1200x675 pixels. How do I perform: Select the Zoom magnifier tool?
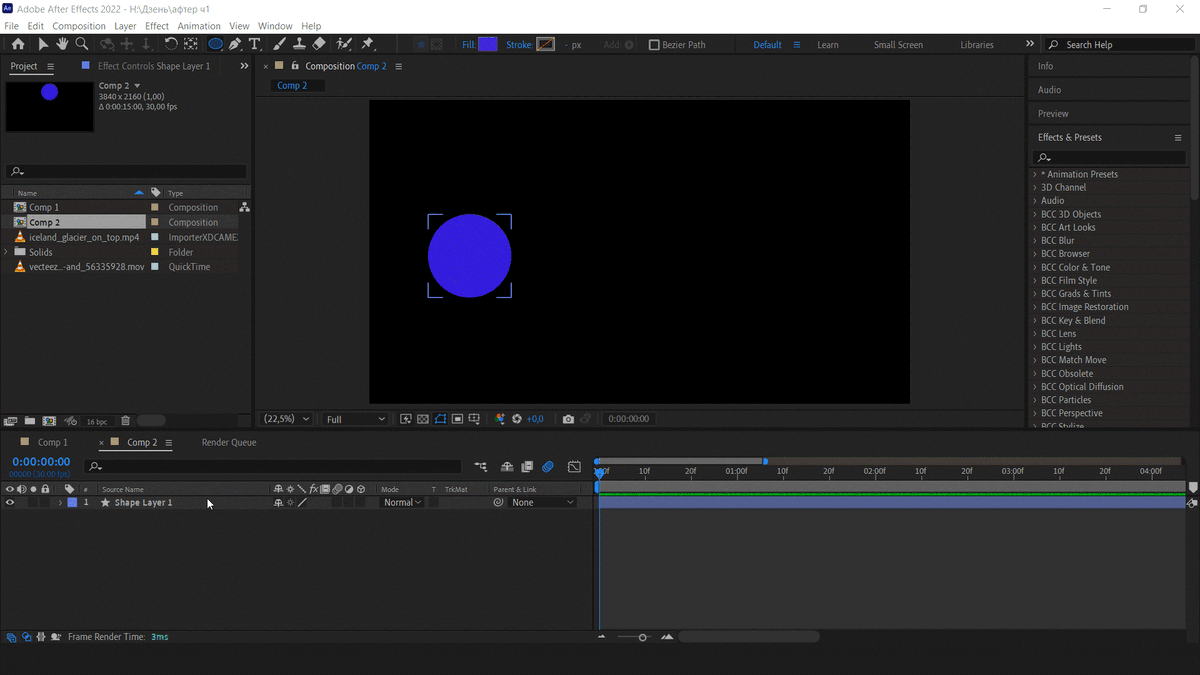(82, 44)
